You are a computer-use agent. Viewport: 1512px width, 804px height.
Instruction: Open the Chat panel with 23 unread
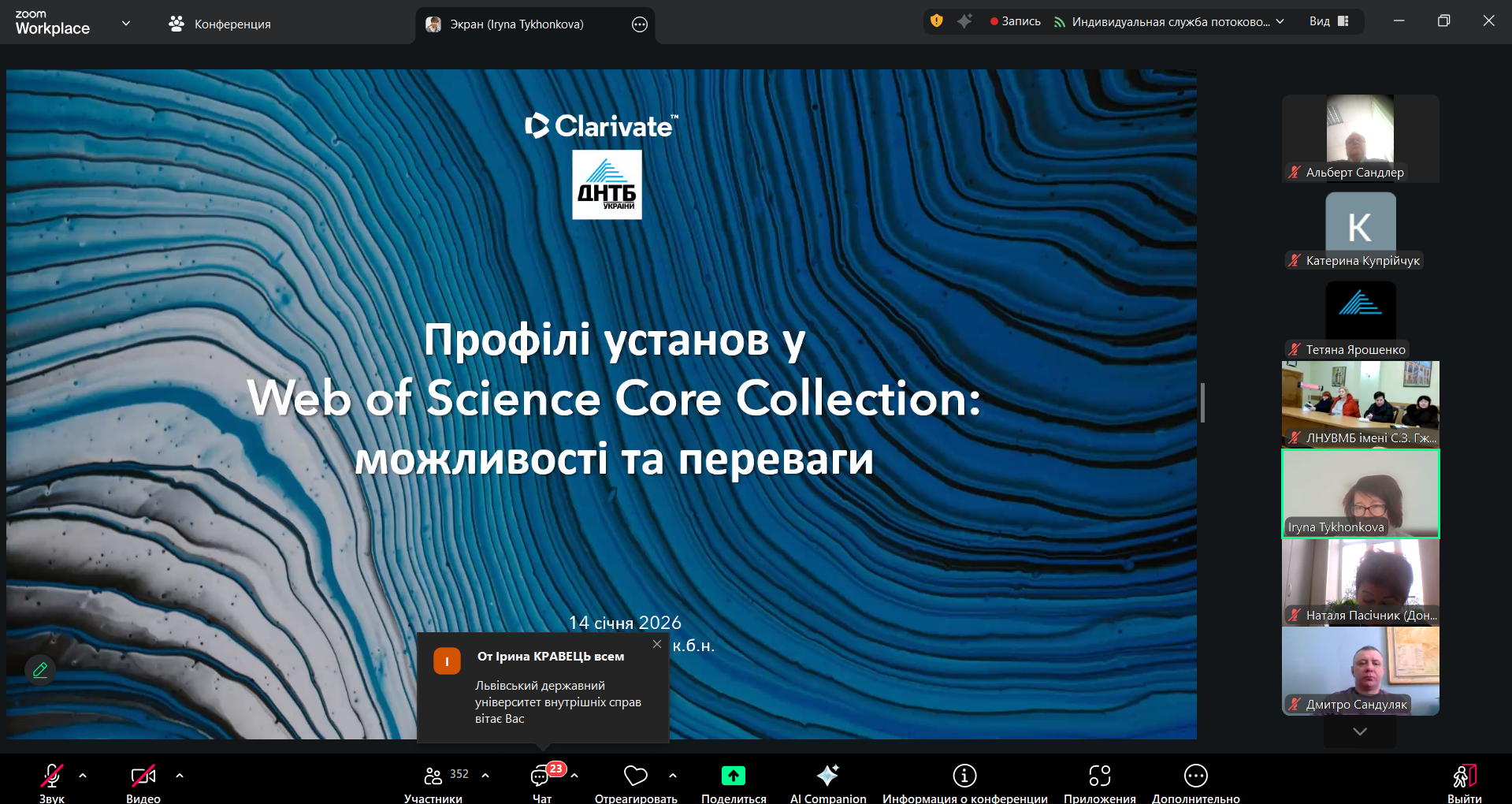click(x=541, y=776)
